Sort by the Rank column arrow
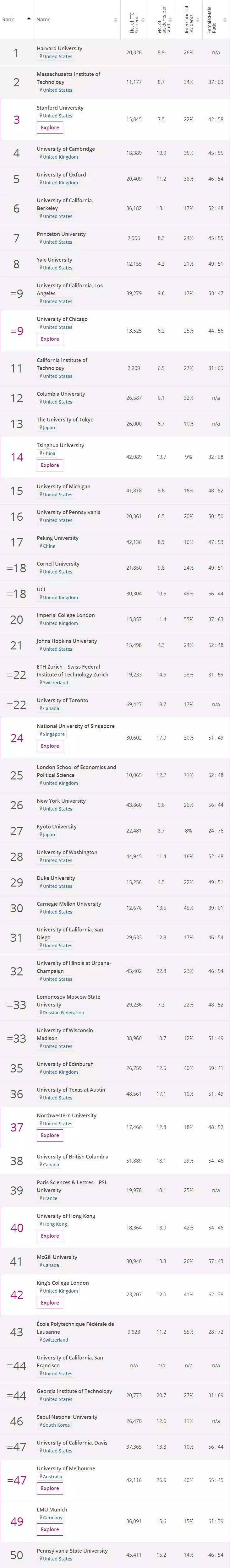Image resolution: width=230 pixels, height=1568 pixels. [29, 19]
